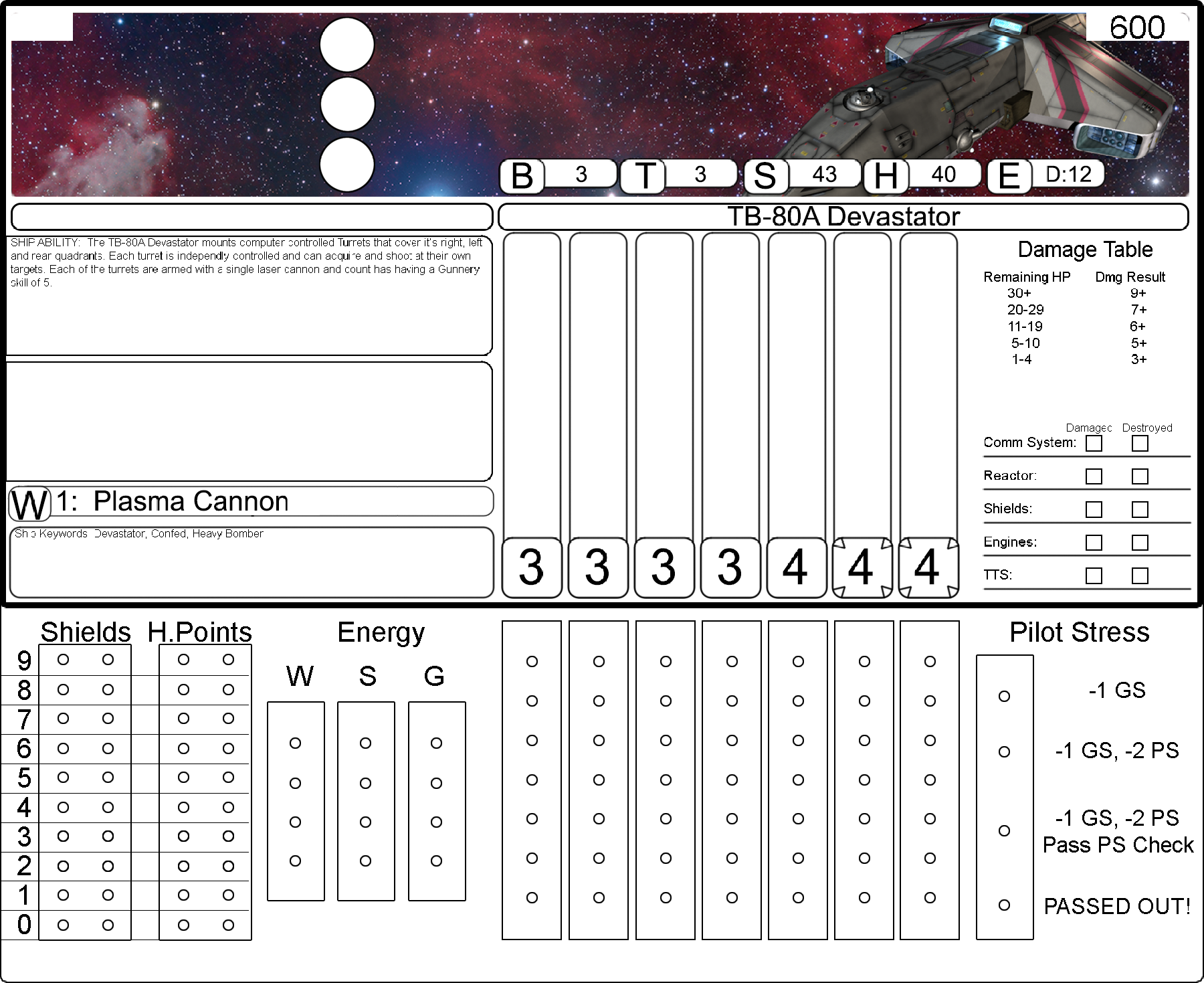Screen dimensions: 1204x983
Task: Mark the Shields Destroyed checkbox
Action: 1140,509
